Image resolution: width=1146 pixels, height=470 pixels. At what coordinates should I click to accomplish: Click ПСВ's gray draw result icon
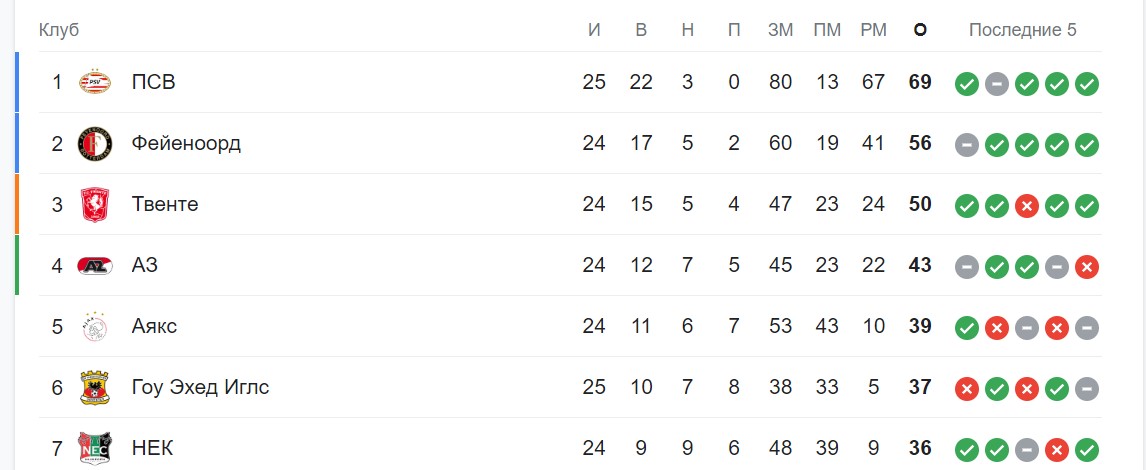996,84
